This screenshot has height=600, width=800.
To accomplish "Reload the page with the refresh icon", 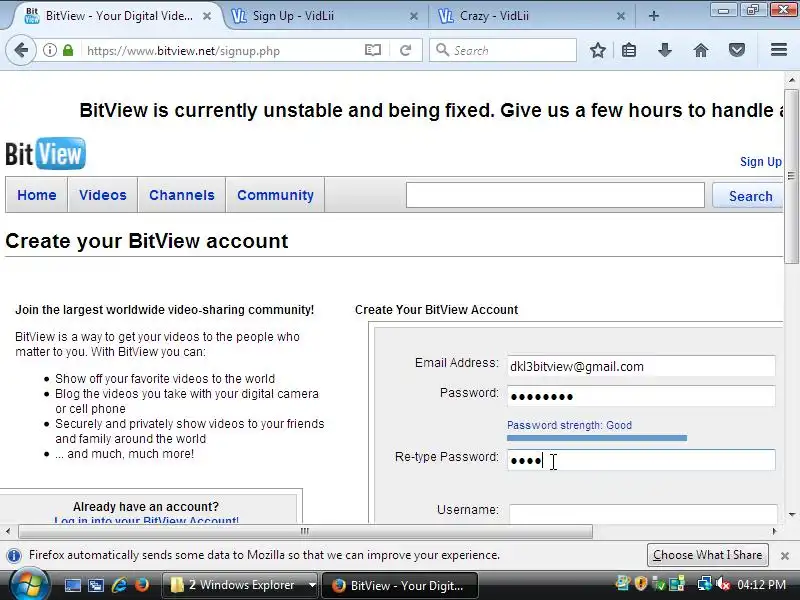I will [406, 51].
